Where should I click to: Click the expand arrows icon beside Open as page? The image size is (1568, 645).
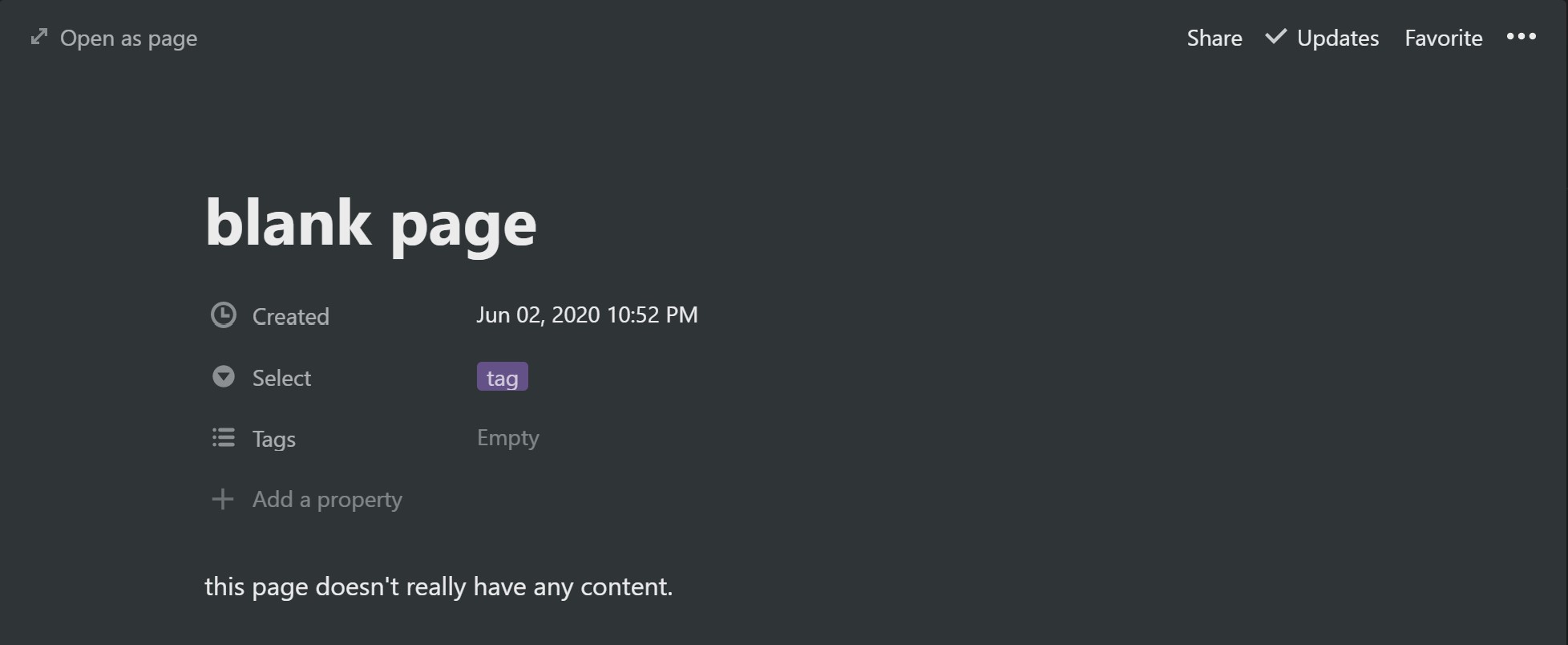(38, 37)
